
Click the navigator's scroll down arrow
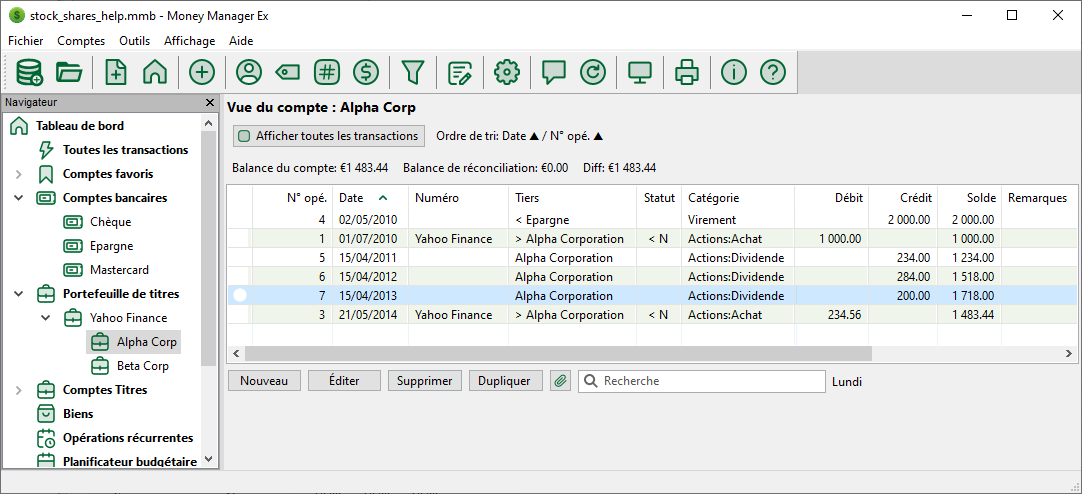(x=209, y=459)
